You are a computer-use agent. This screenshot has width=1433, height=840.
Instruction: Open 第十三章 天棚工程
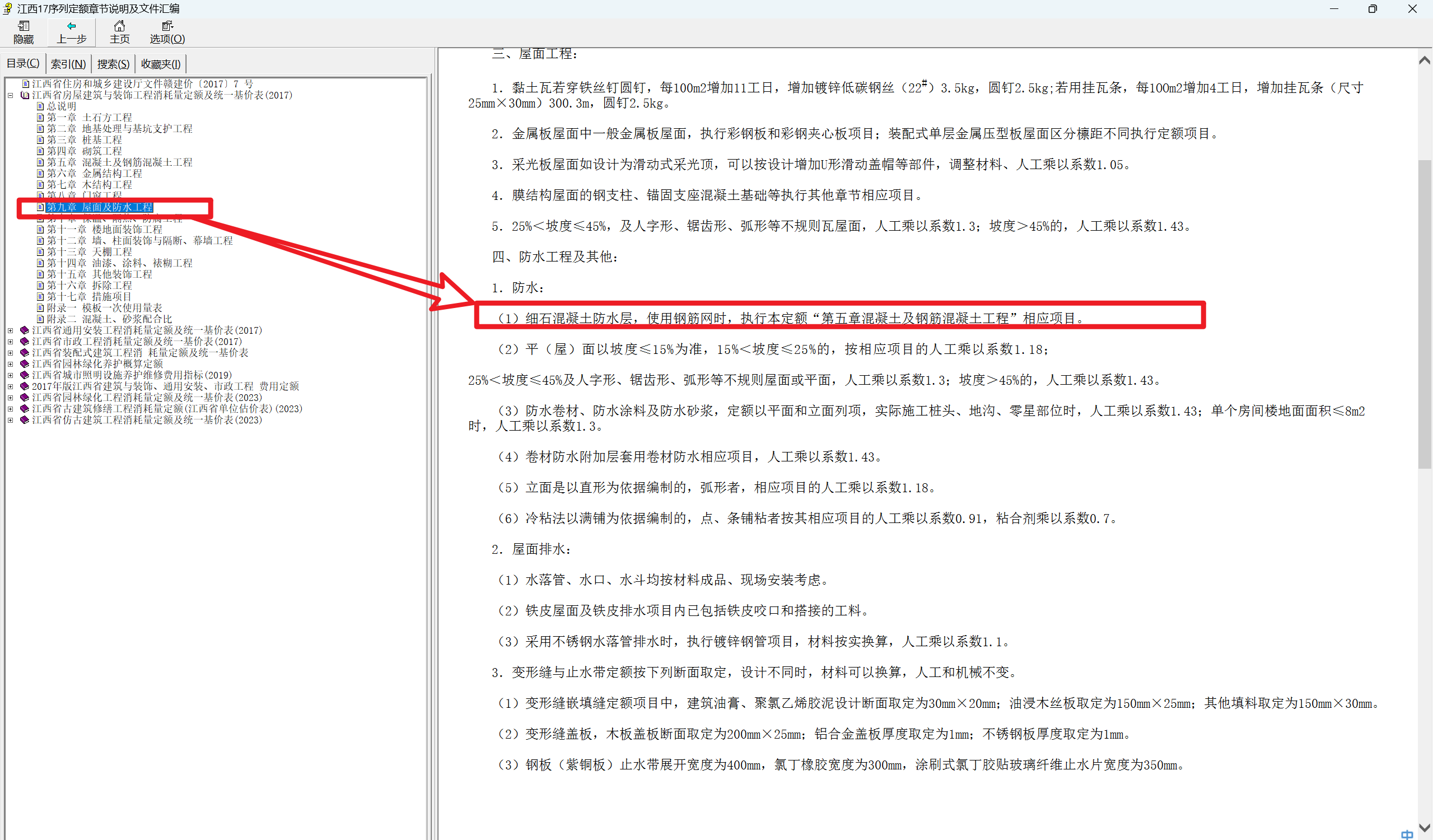pyautogui.click(x=89, y=252)
